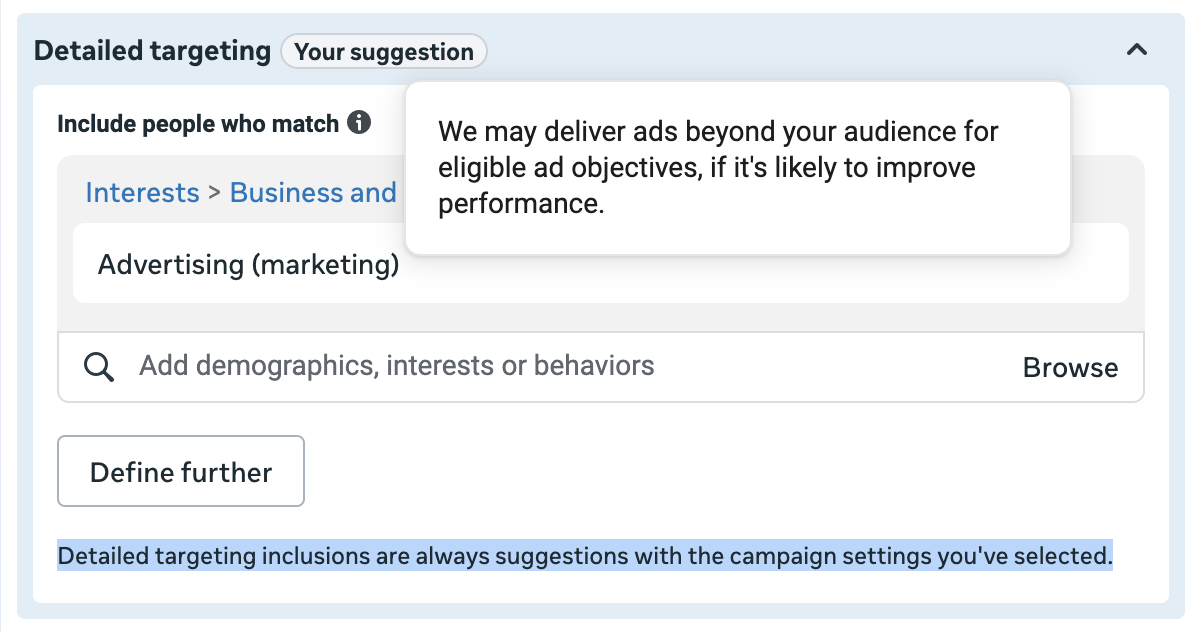Select the Advertising (marketing) interest row
This screenshot has width=1200, height=632.
pos(249,265)
